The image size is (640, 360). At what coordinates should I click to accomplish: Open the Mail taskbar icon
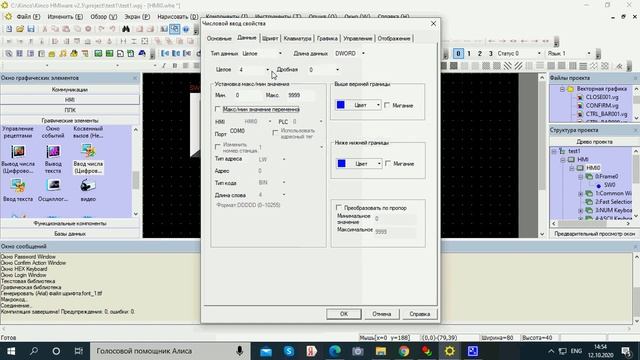(266, 351)
